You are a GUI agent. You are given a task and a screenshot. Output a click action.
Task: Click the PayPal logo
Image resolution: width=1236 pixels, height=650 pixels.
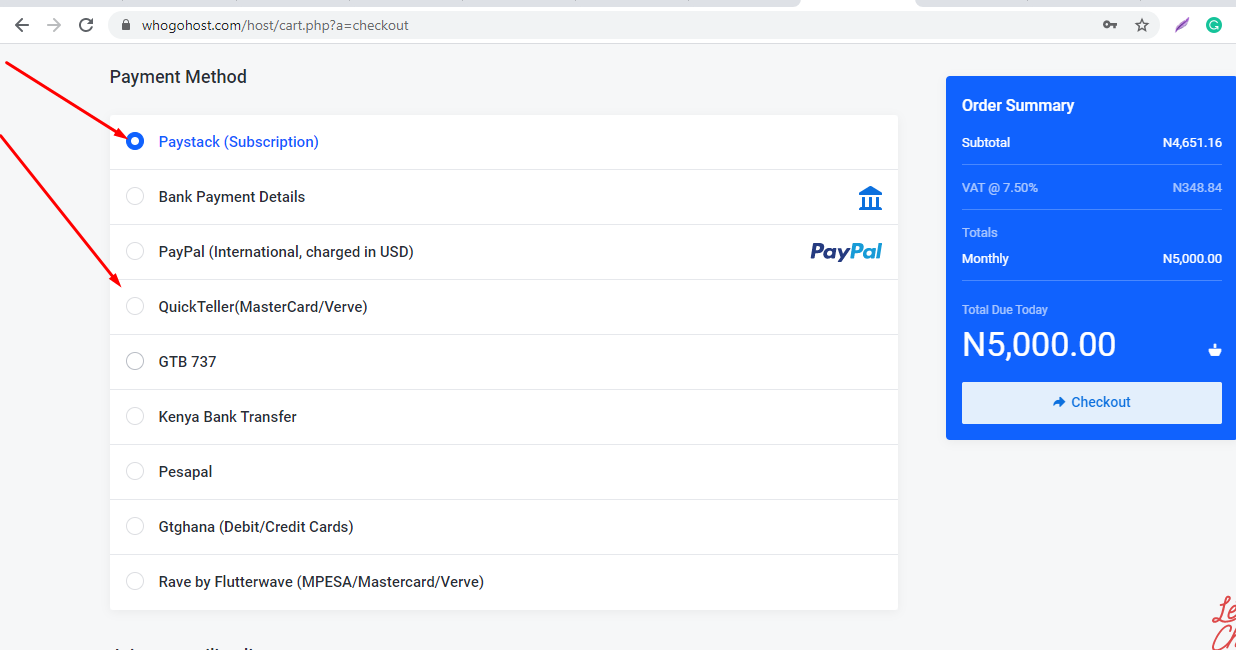[846, 251]
